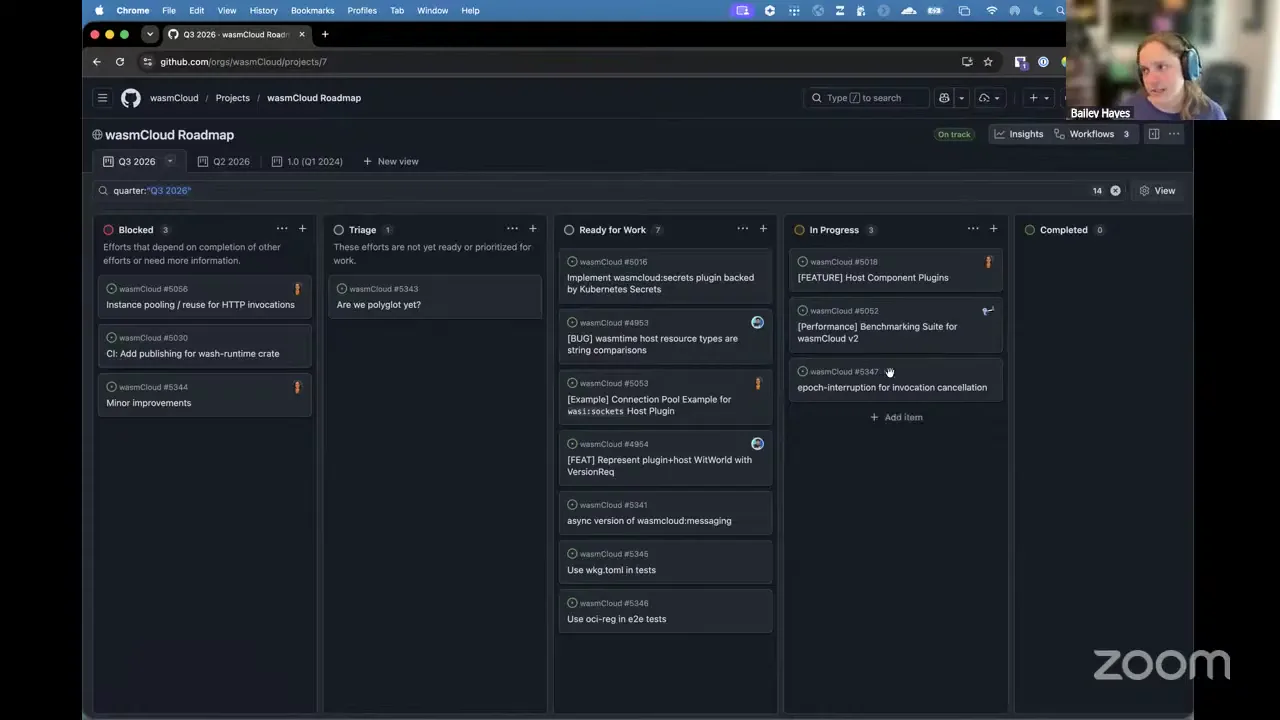
Task: Clear the quarter filter with X icon
Action: pyautogui.click(x=1115, y=190)
